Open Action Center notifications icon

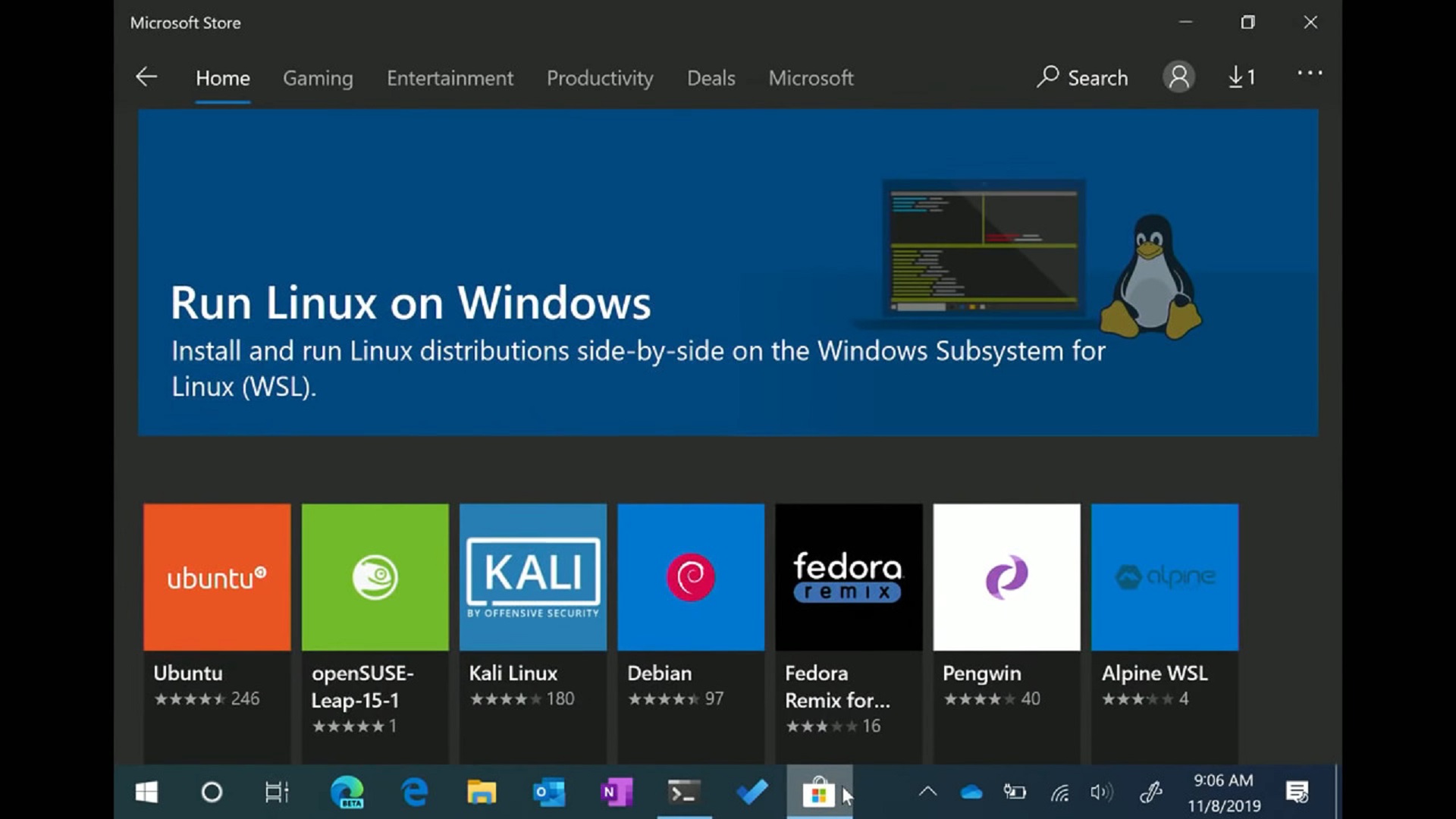point(1298,792)
